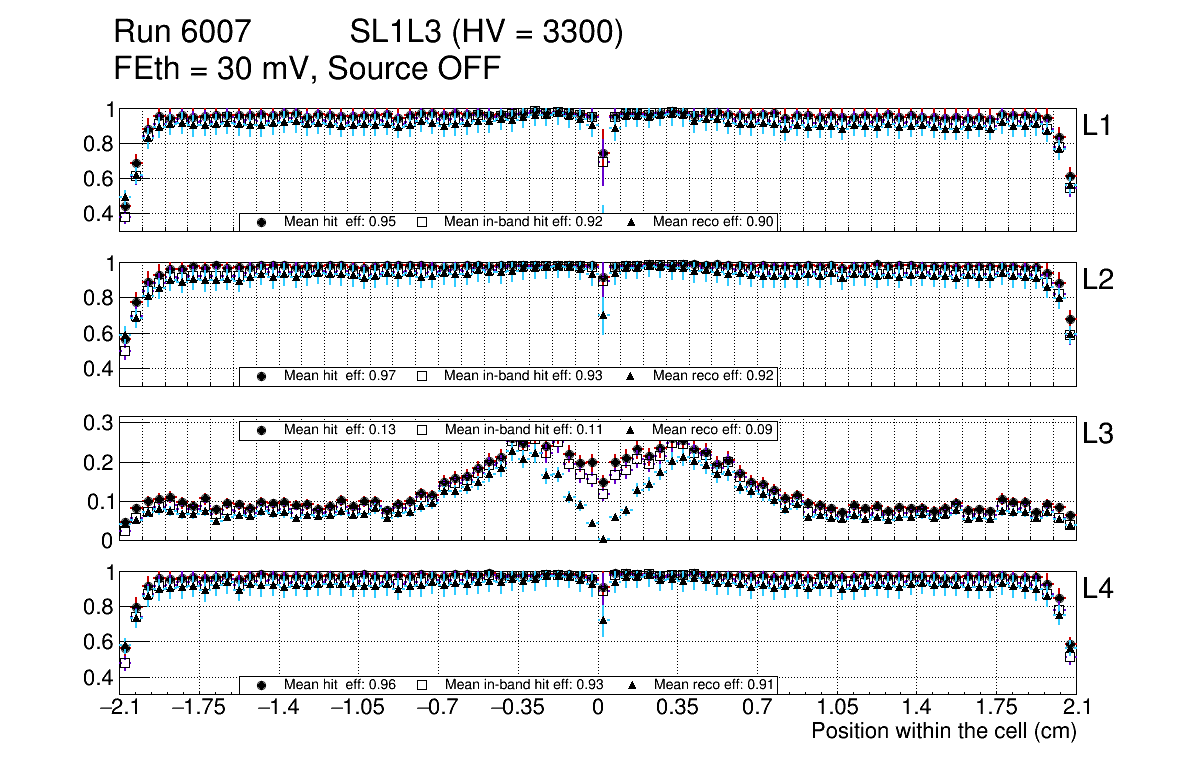Screen dimensions: 1196x772
Task: Select "Mean hit eff: 0.13" in L3 legend
Action: pyautogui.click(x=340, y=429)
